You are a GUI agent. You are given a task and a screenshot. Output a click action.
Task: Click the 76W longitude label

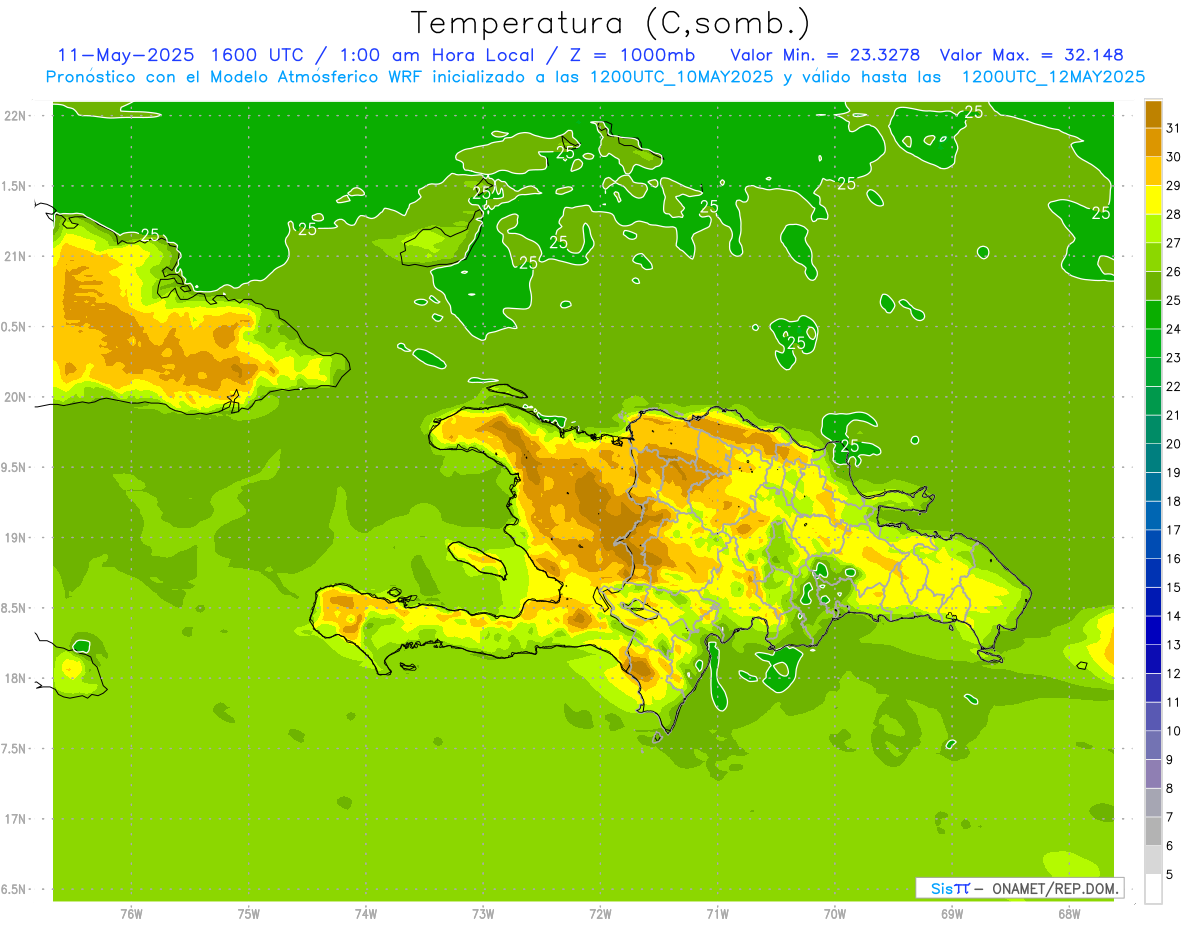coord(131,914)
